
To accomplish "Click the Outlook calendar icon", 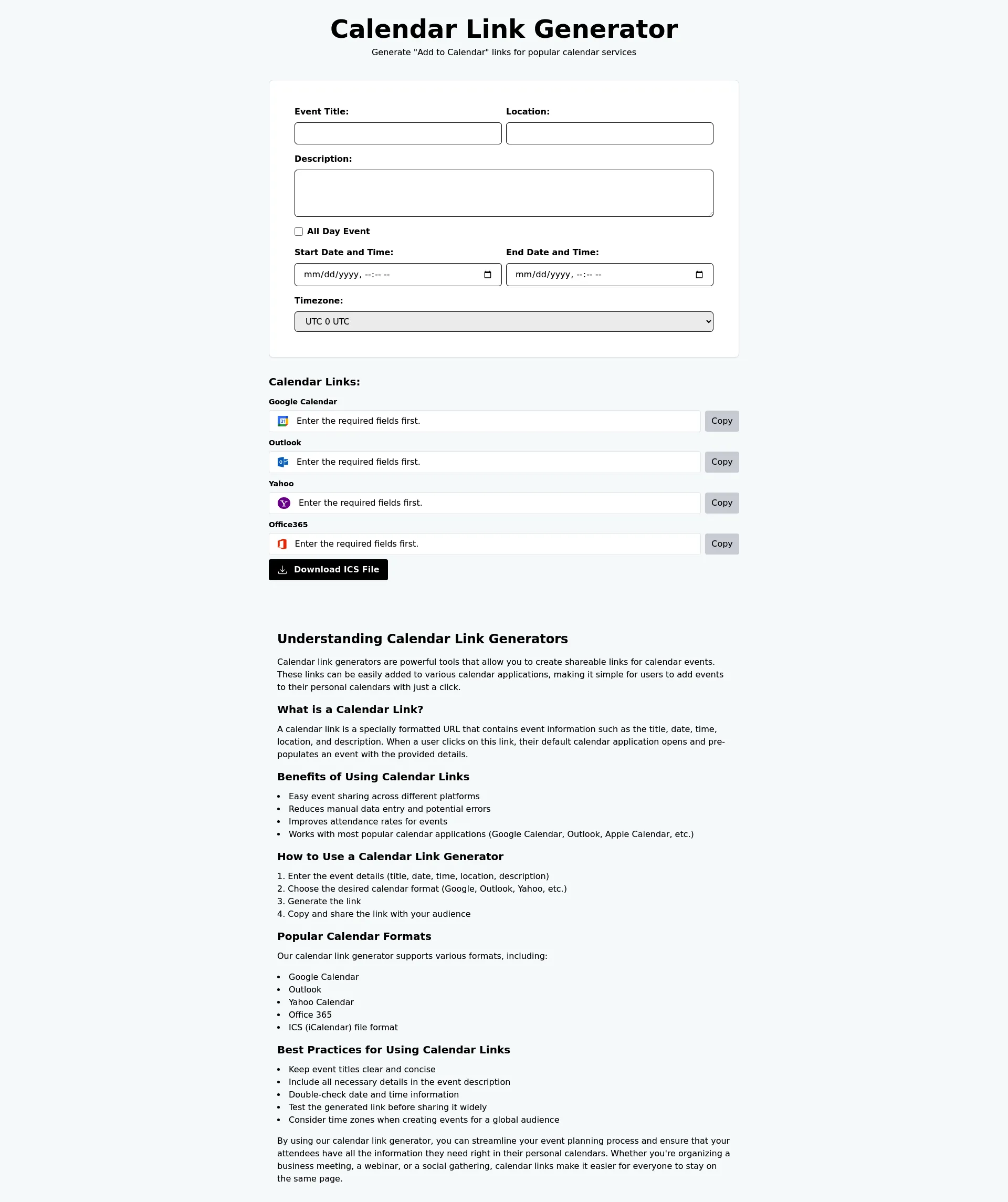I will coord(283,462).
